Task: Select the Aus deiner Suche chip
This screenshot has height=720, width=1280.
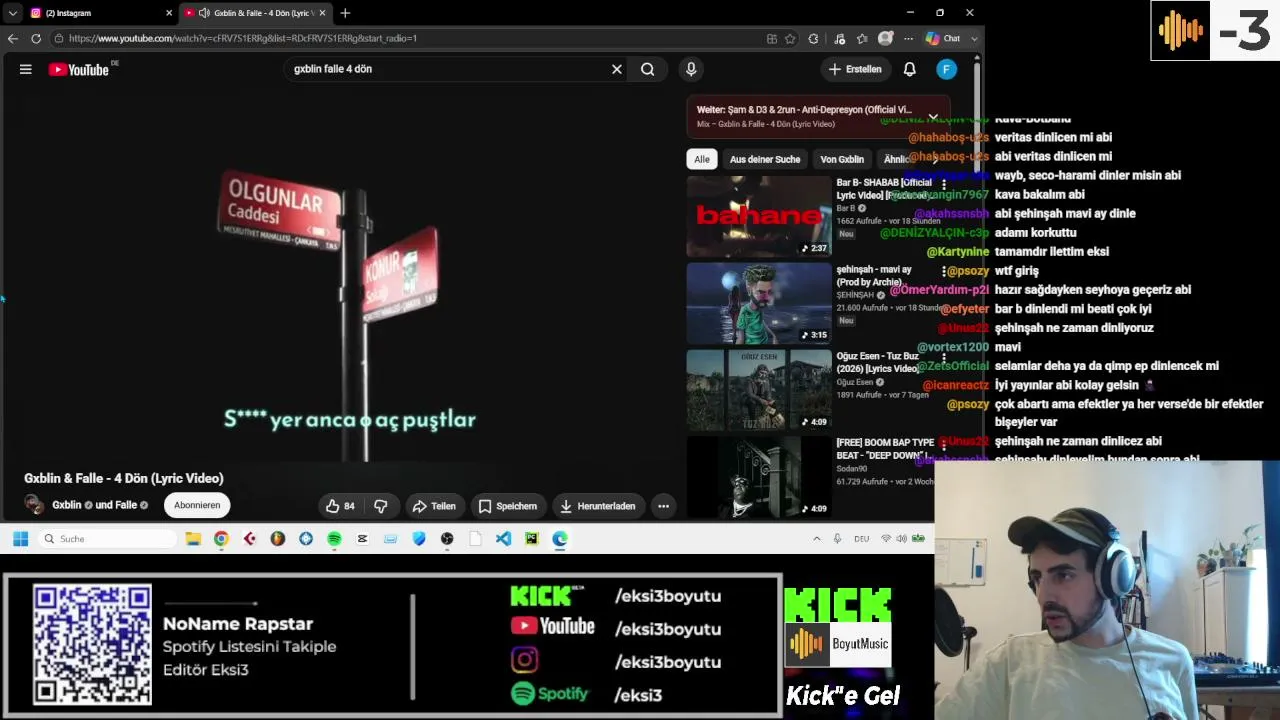Action: coord(765,159)
